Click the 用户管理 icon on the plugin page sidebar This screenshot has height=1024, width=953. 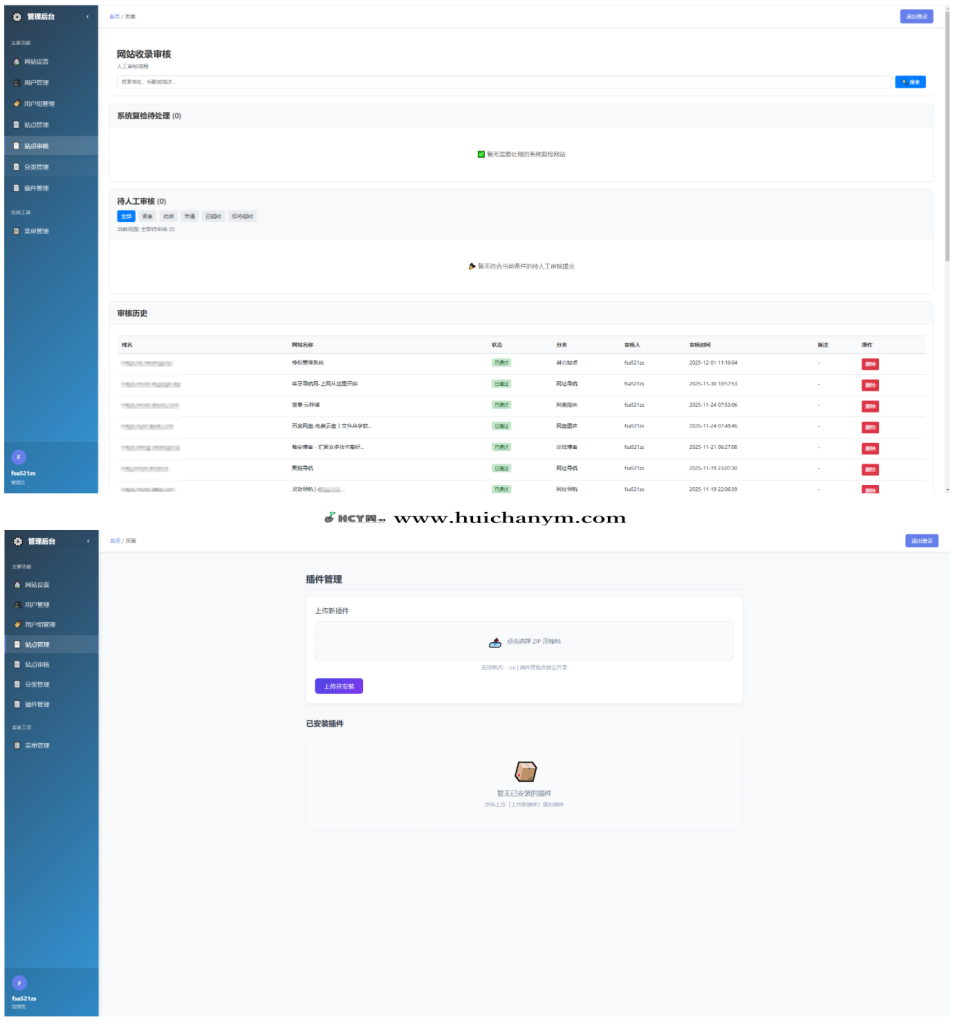(x=16, y=605)
